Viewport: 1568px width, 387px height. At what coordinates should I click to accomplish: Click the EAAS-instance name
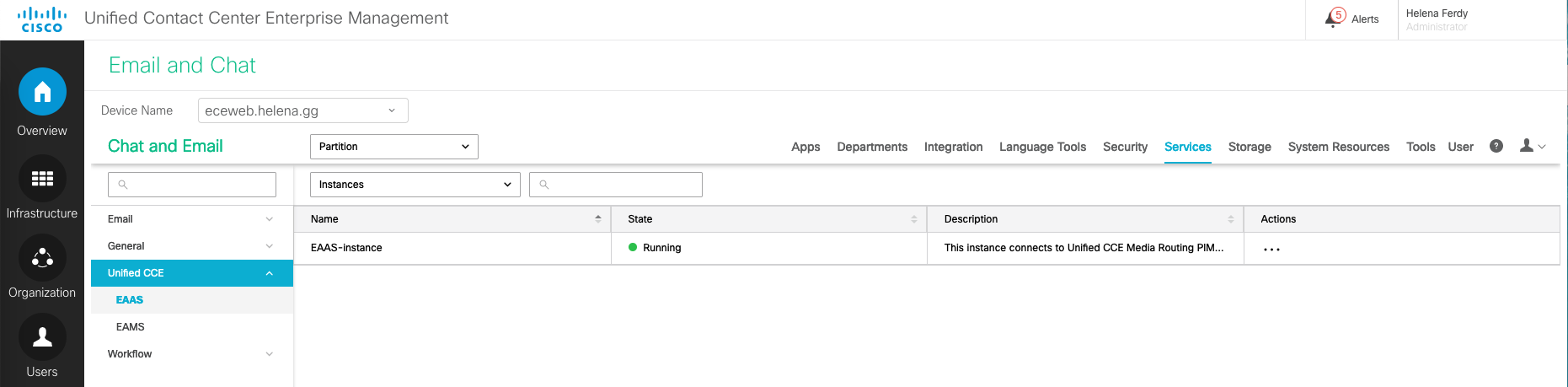tap(346, 248)
